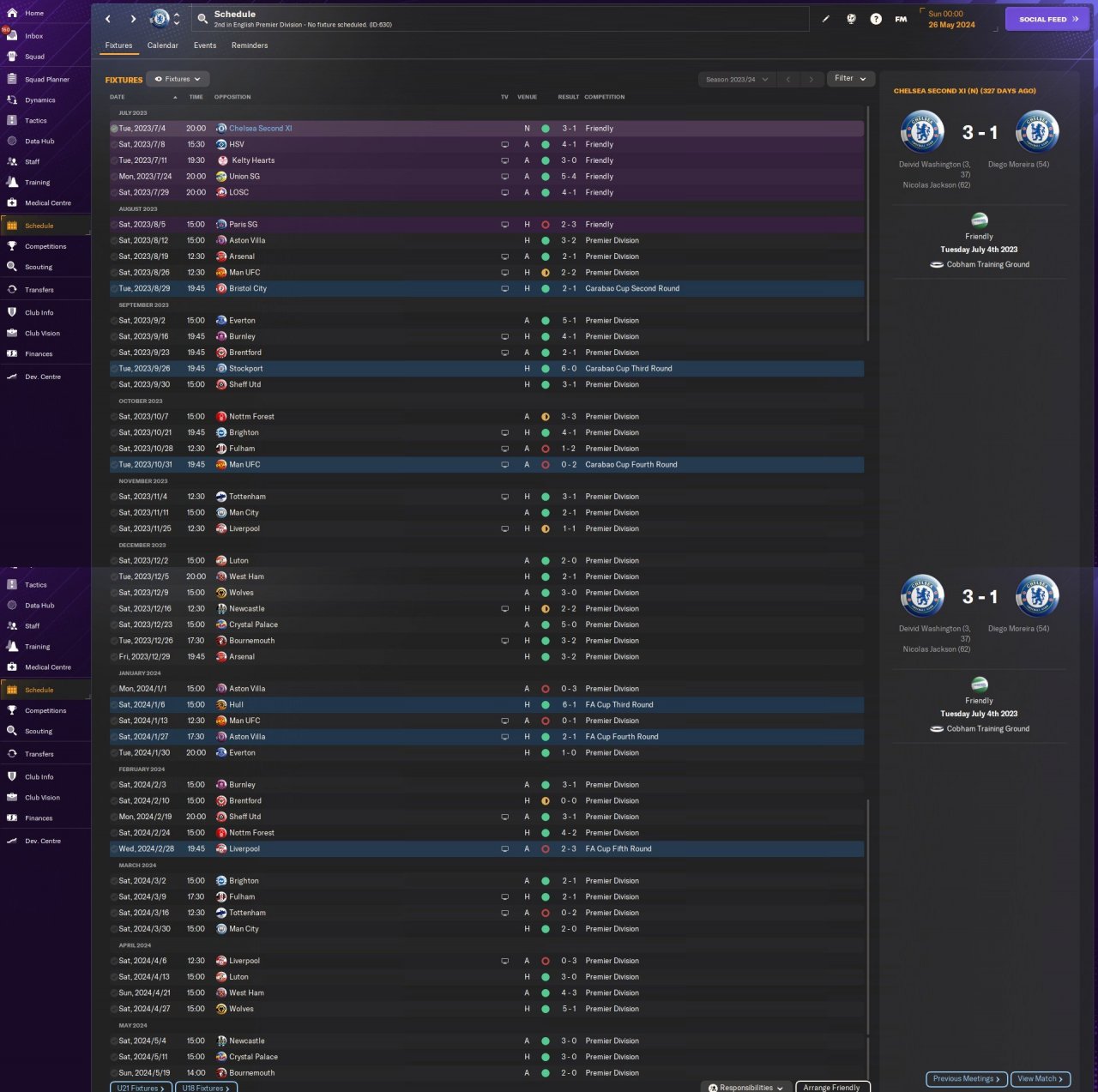The height and width of the screenshot is (1092, 1098).
Task: Open the Events tab
Action: [x=205, y=45]
